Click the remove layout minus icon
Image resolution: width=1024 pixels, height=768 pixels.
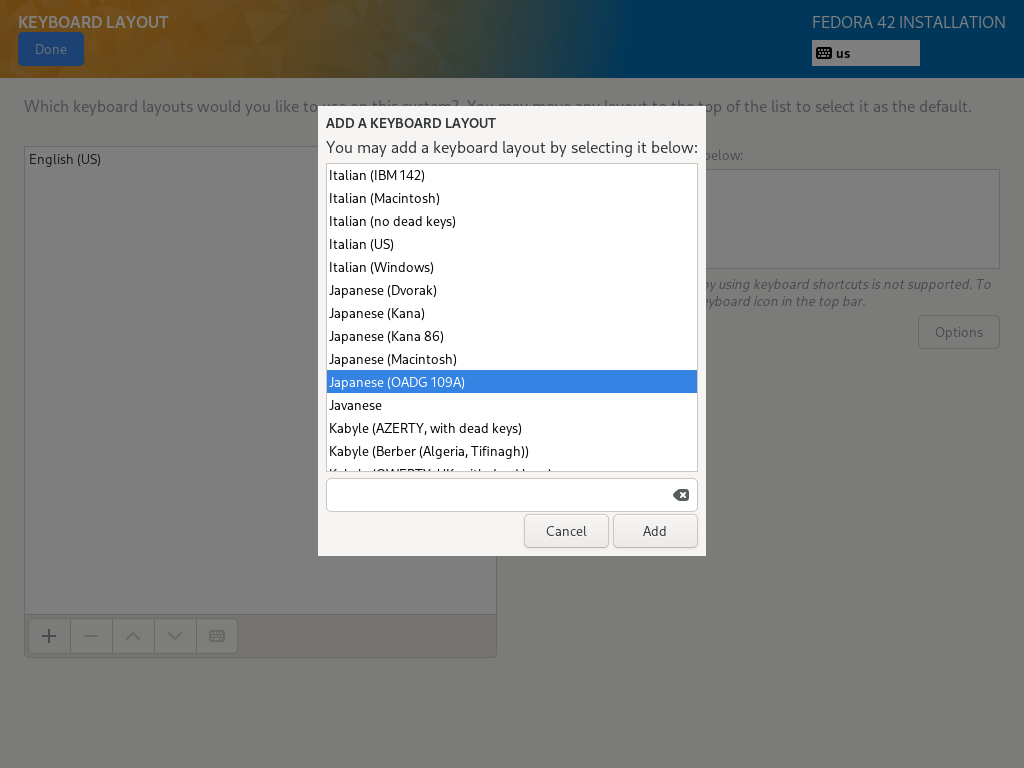(x=91, y=636)
